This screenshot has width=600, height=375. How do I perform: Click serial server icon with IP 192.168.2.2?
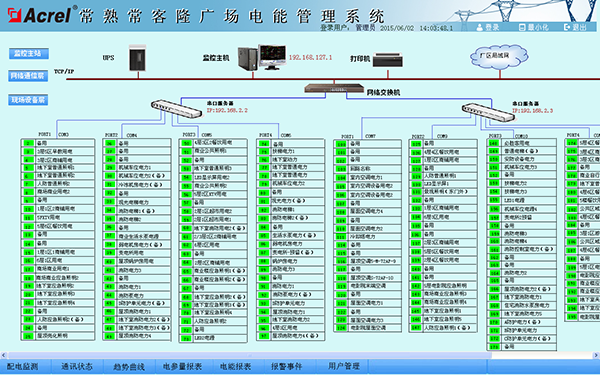tap(176, 109)
